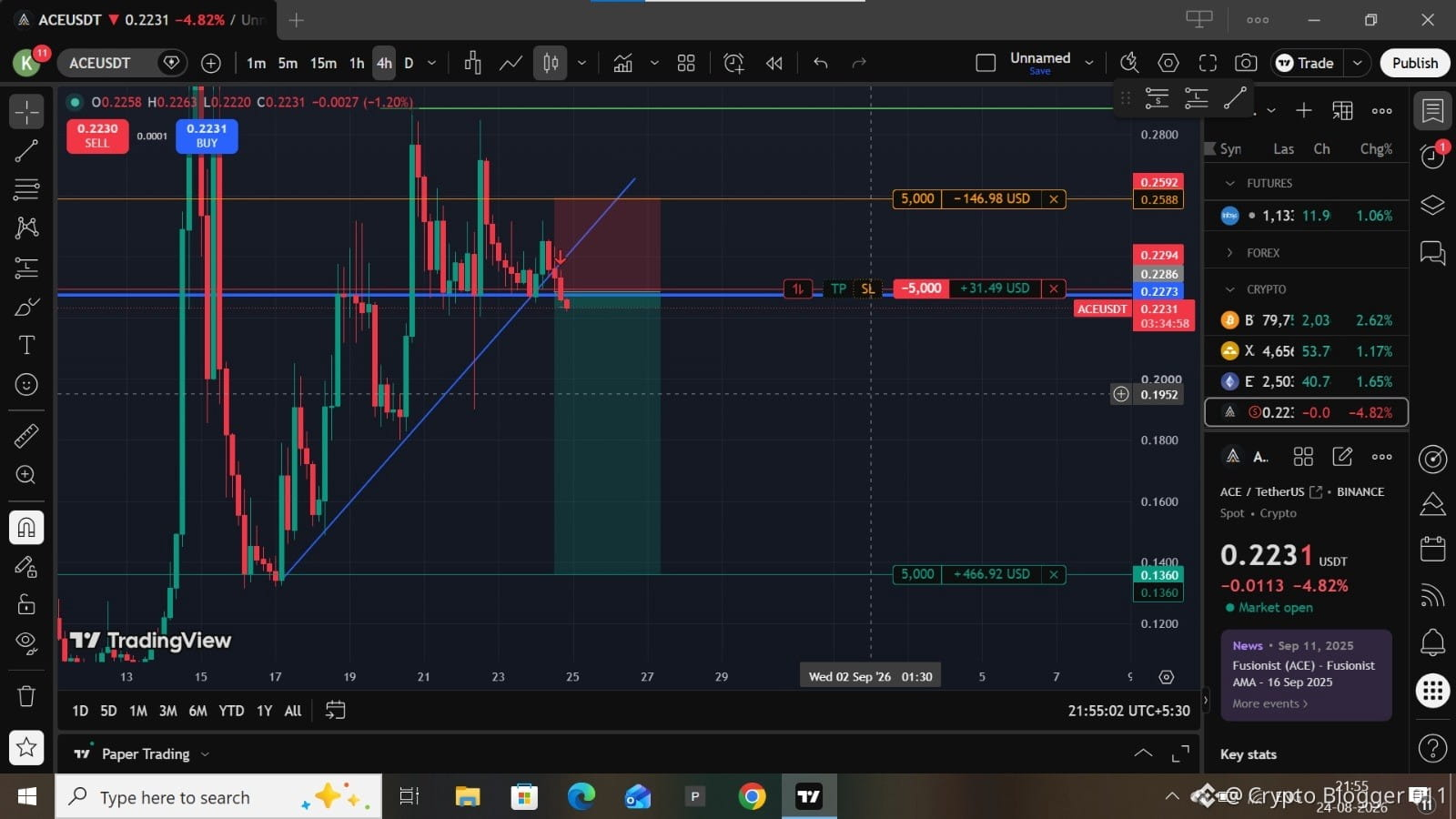Set date range to 5D
1456x819 pixels.
108,711
